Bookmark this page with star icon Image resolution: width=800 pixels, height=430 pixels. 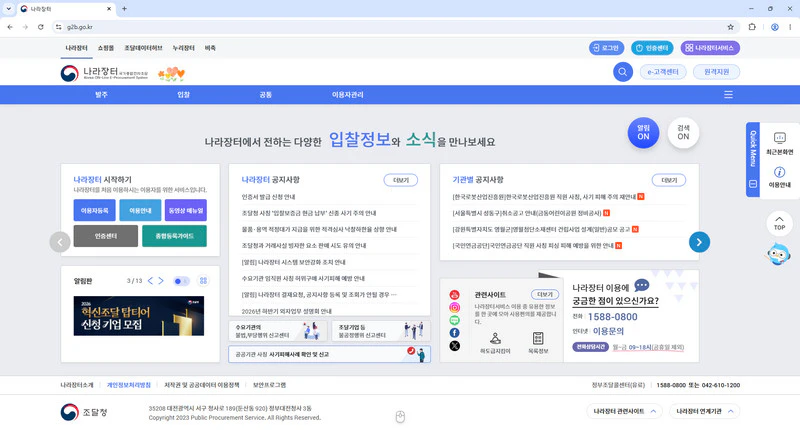click(730, 27)
